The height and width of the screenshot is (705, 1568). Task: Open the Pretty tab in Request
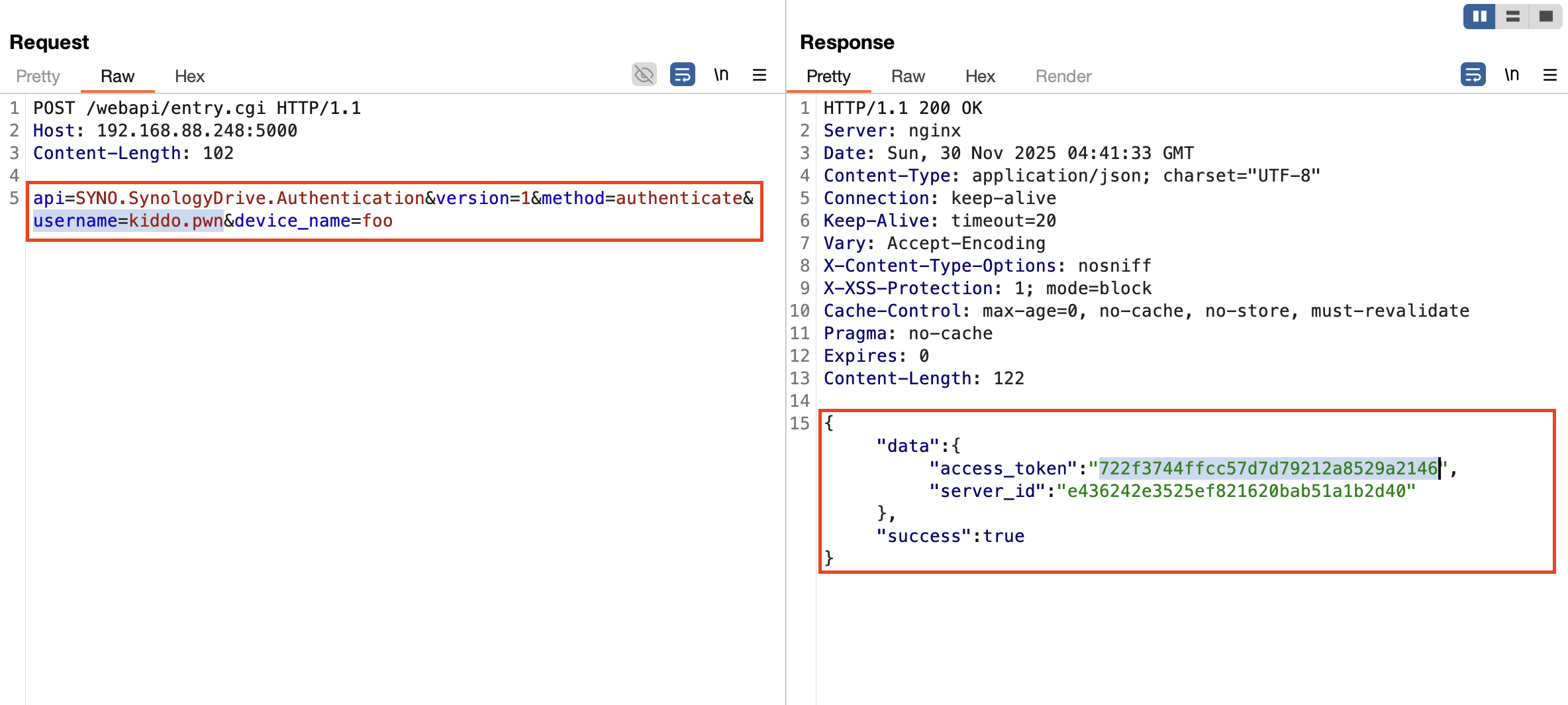pos(38,76)
